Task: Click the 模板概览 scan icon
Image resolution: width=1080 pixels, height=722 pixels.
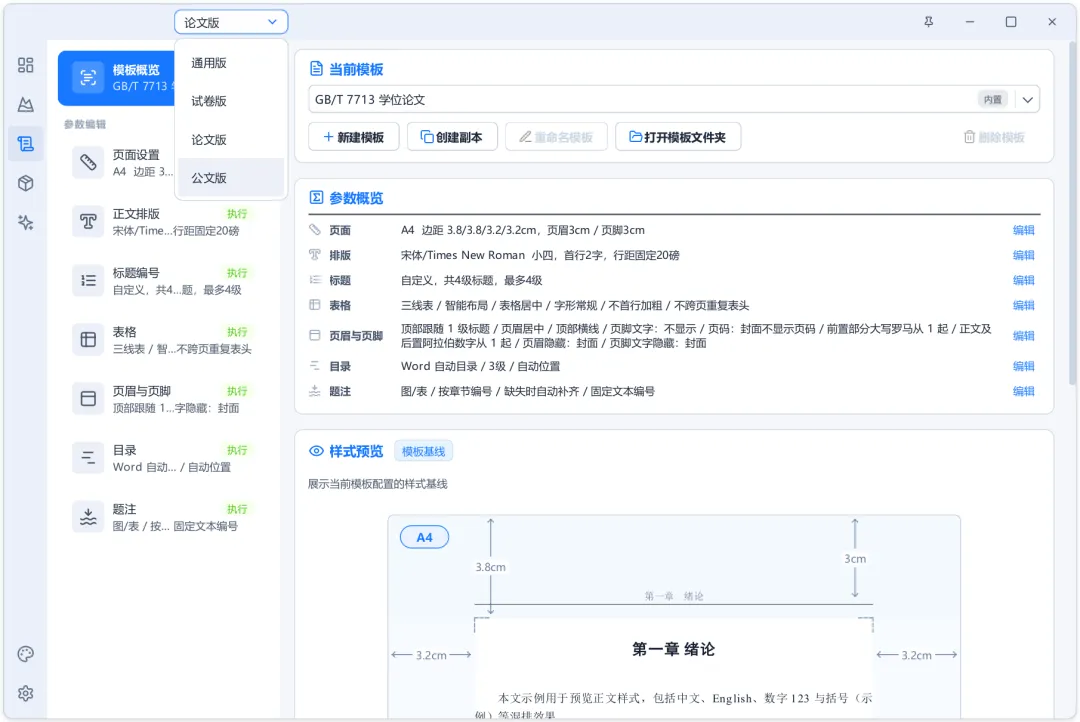Action: pos(88,77)
